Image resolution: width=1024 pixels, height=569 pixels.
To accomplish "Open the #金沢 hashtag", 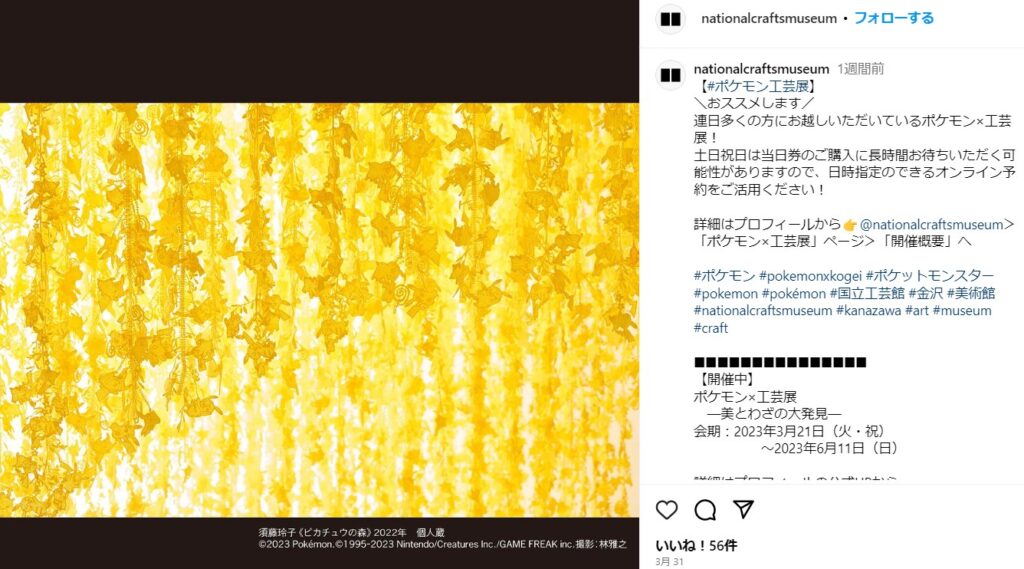I will 925,293.
